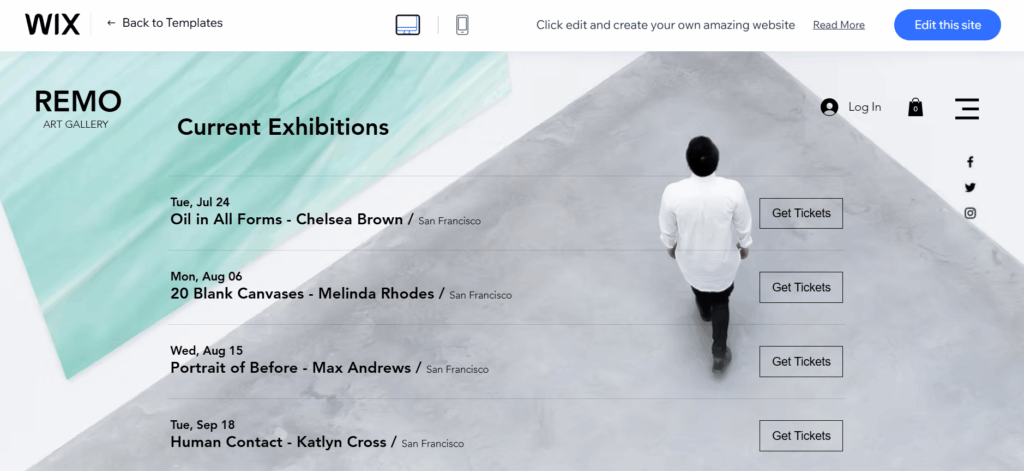The width and height of the screenshot is (1024, 471).
Task: Open Oil in All Forms - Chelsea Brown
Action: pos(287,219)
